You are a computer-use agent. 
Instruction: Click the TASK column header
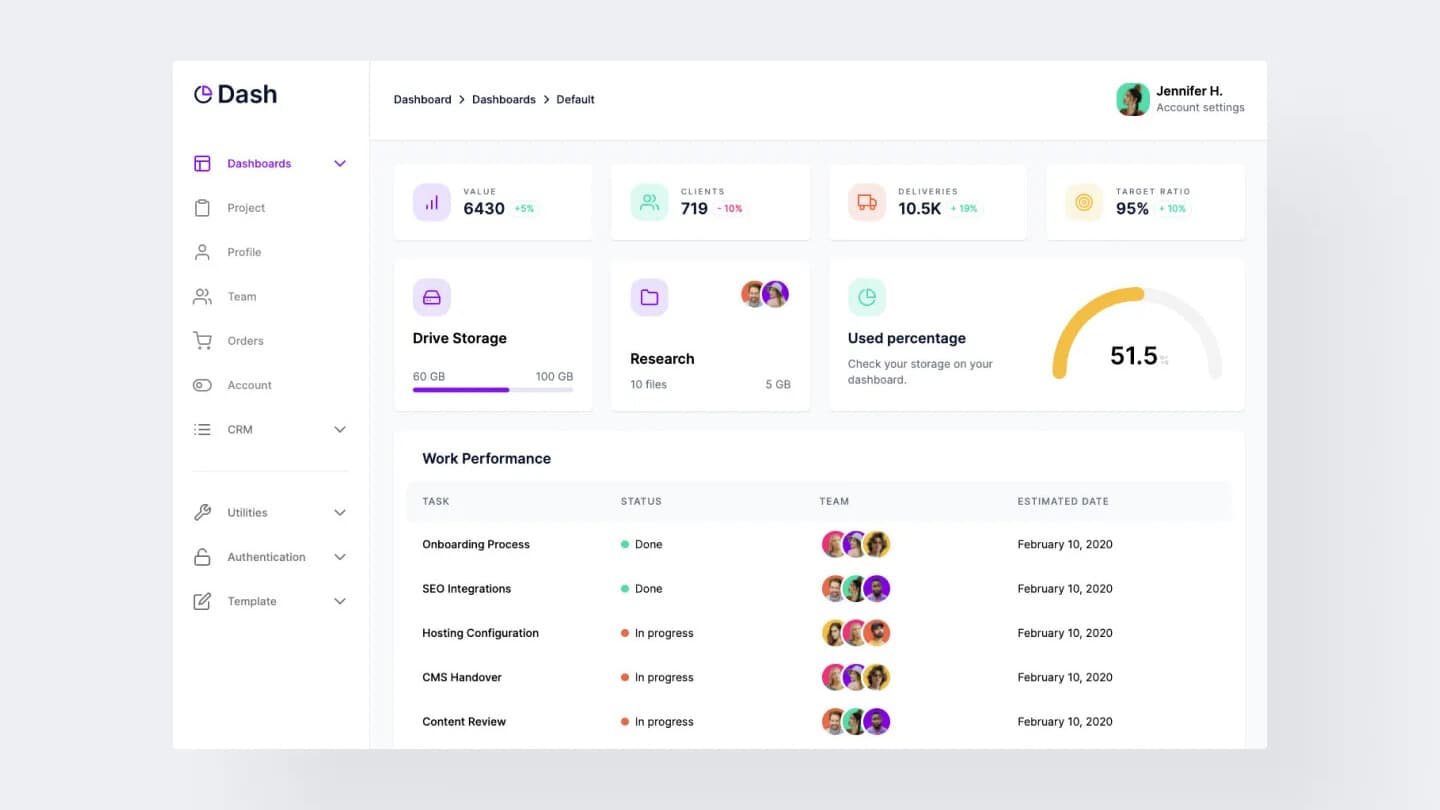tap(436, 501)
